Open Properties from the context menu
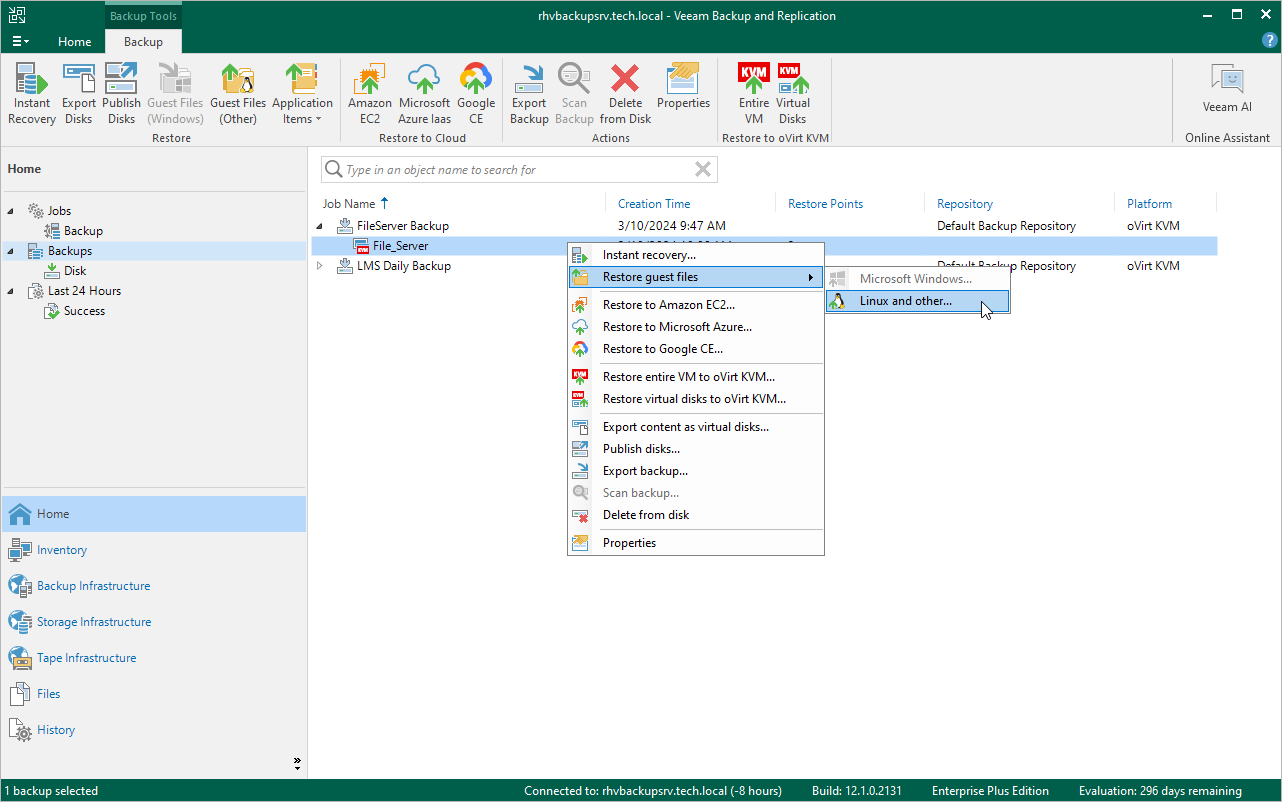Screen dimensions: 1282x802 point(696,543)
